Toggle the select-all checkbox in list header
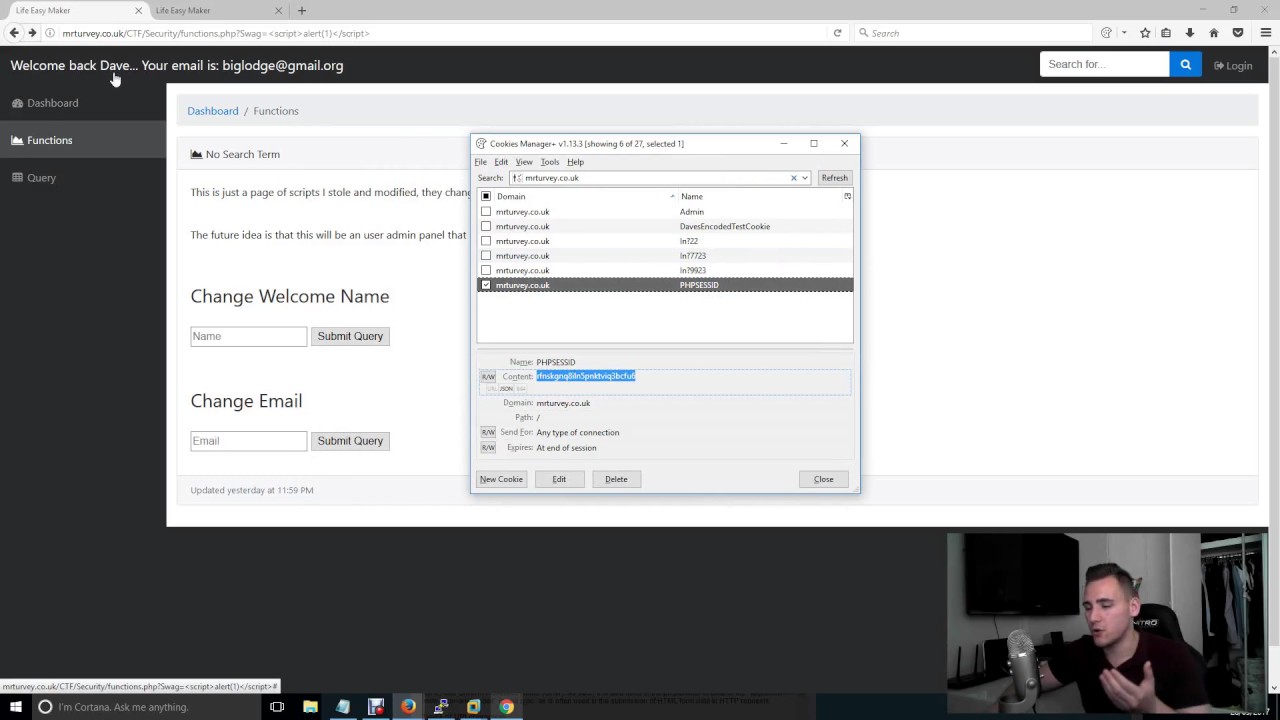The image size is (1280, 720). click(x=486, y=196)
